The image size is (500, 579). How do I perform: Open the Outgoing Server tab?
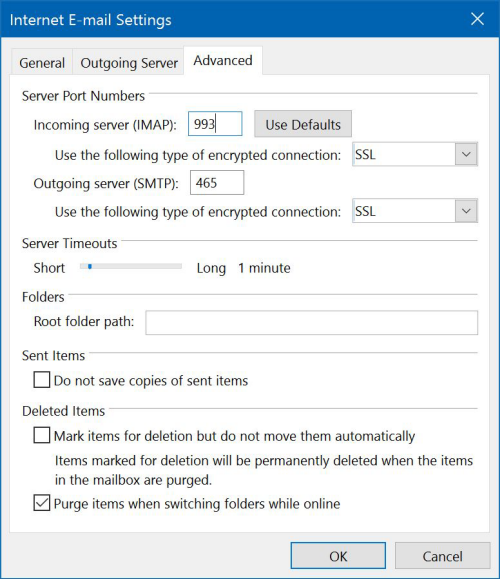(x=129, y=62)
